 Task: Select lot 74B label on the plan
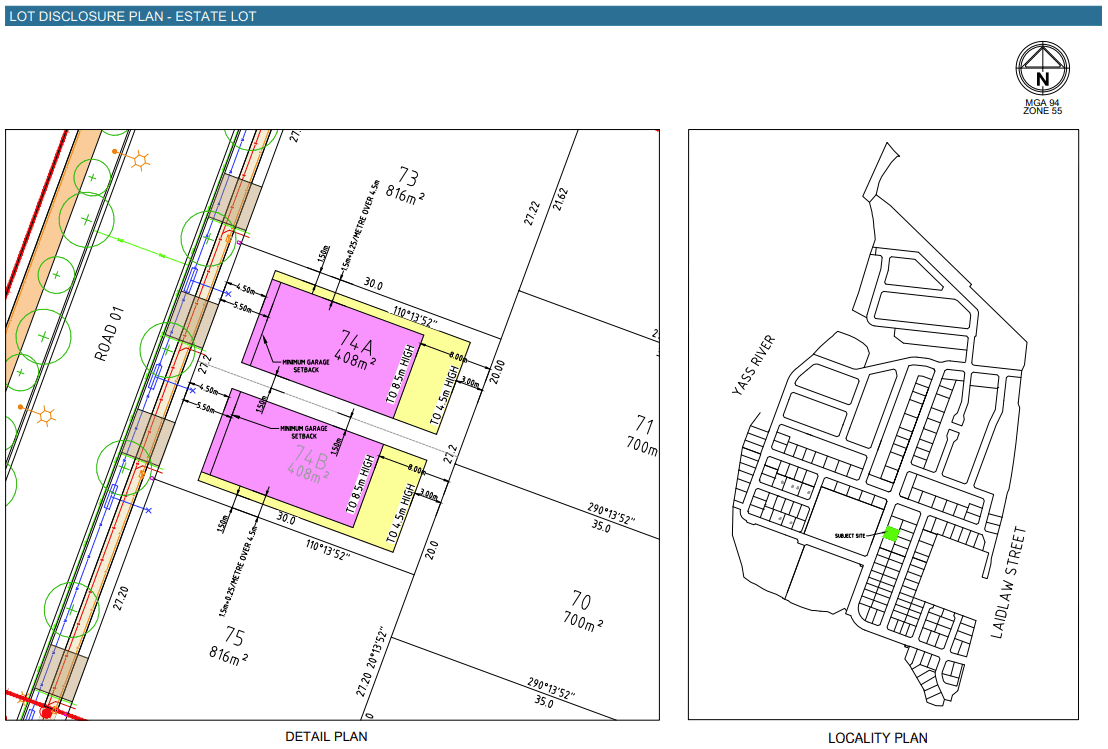coord(310,464)
